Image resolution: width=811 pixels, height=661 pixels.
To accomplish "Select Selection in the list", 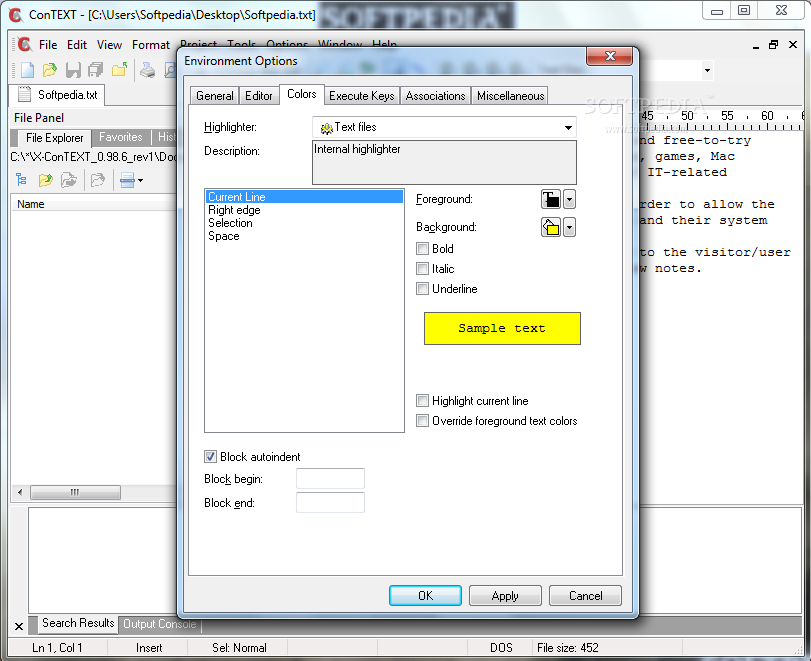I will coord(304,223).
